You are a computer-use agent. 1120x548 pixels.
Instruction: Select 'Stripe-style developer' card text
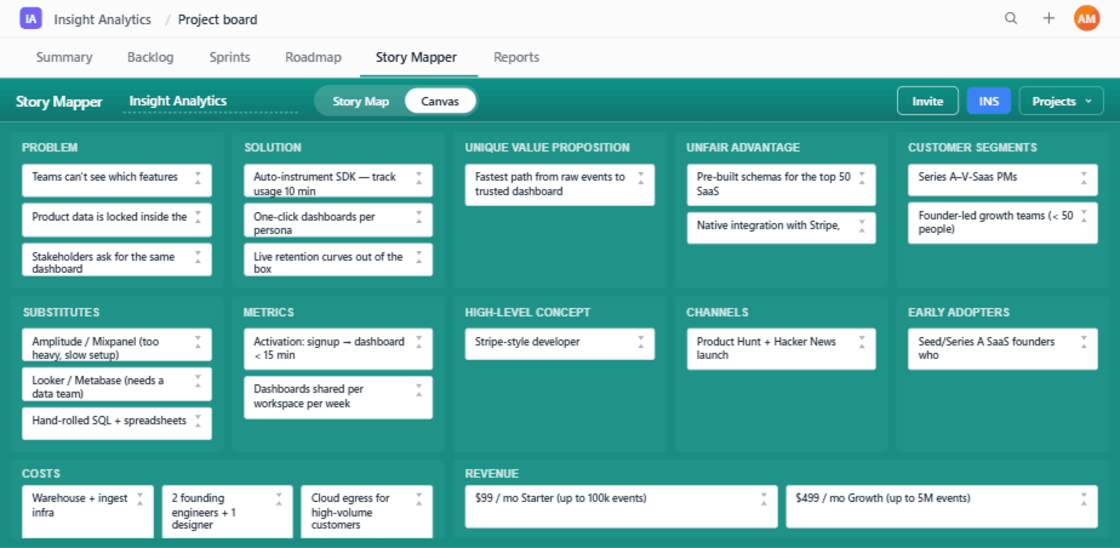coord(527,342)
